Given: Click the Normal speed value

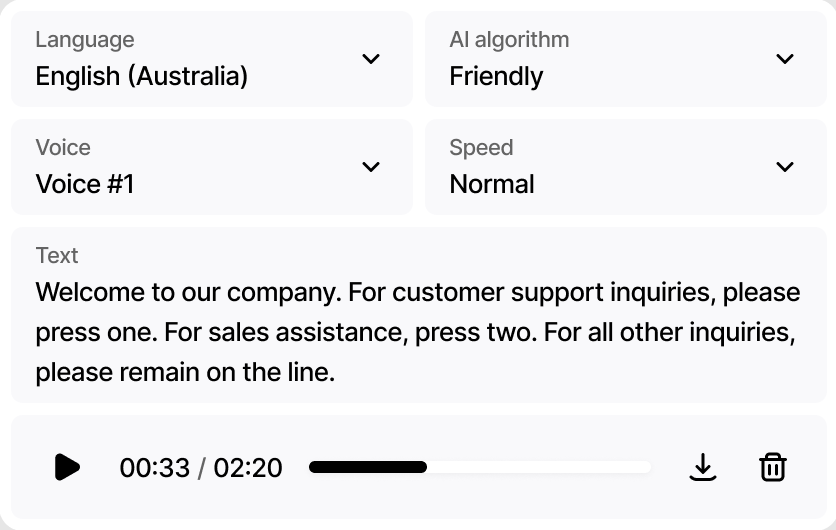Looking at the screenshot, I should 492,184.
